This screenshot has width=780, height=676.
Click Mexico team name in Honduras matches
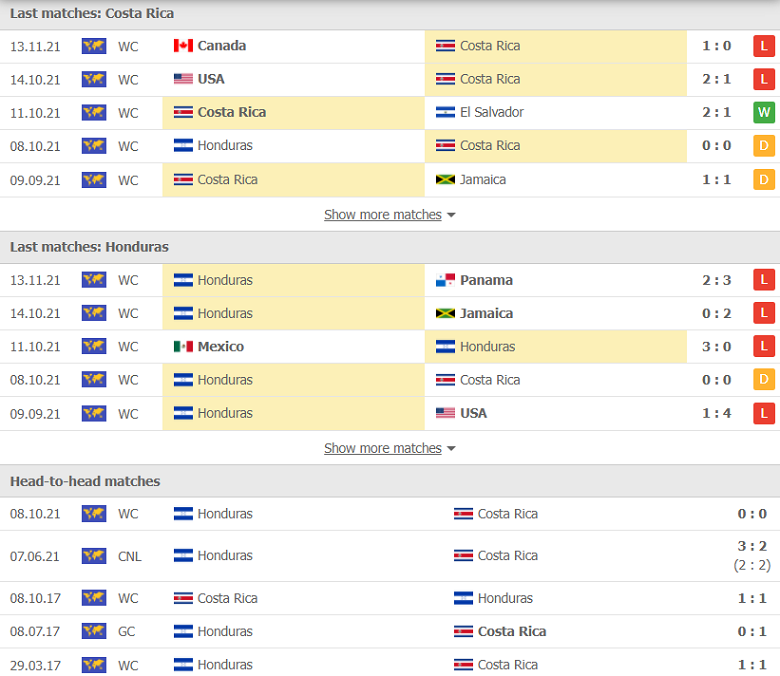click(220, 346)
